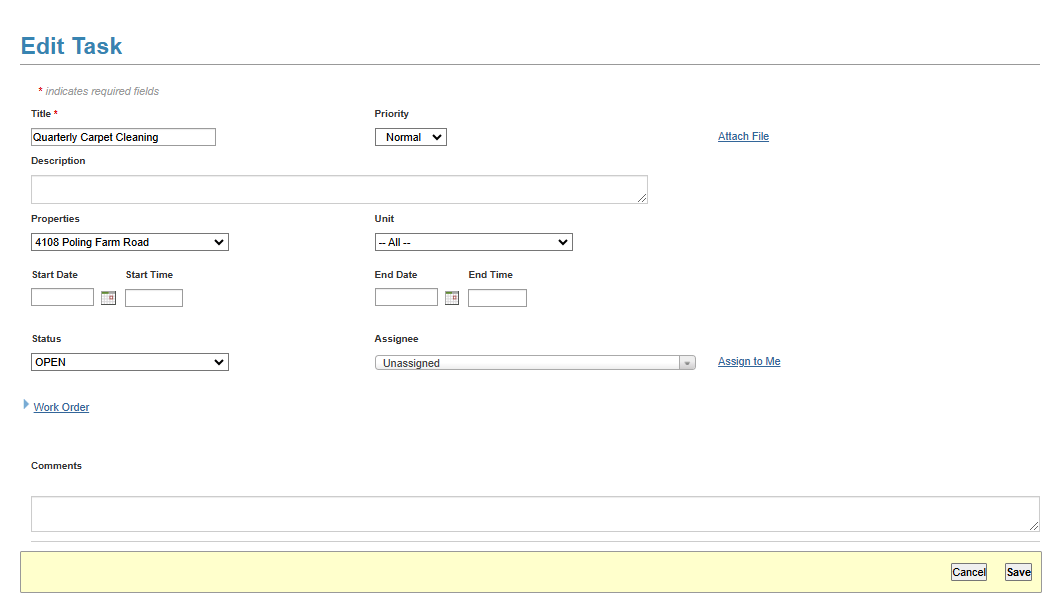Image resolution: width=1060 pixels, height=613 pixels.
Task: Click the Assign to Me link
Action: [749, 361]
